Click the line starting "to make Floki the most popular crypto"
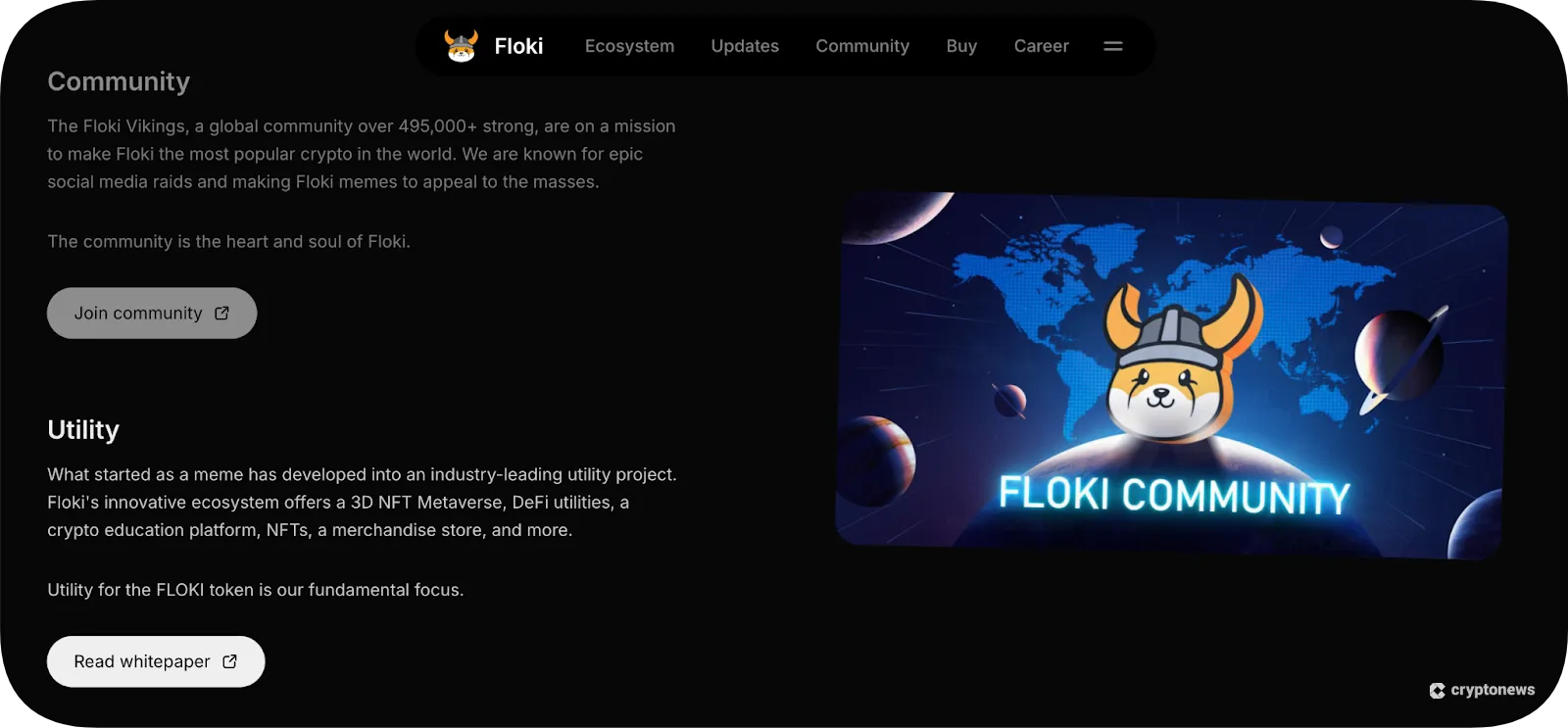1568x728 pixels. pos(345,154)
